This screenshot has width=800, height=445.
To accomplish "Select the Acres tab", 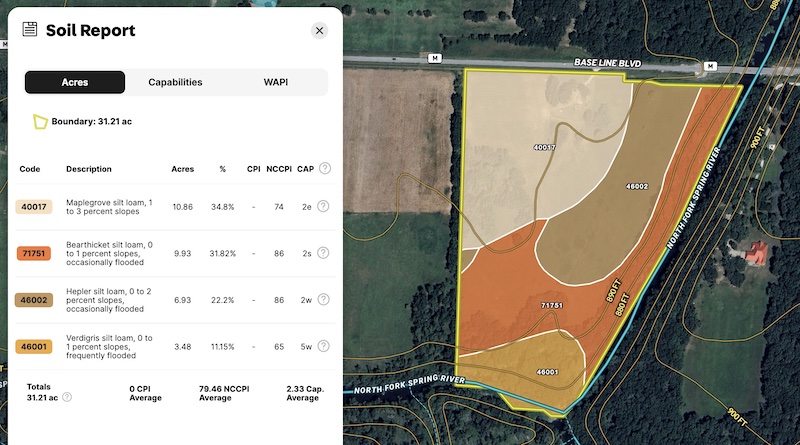I will [75, 82].
